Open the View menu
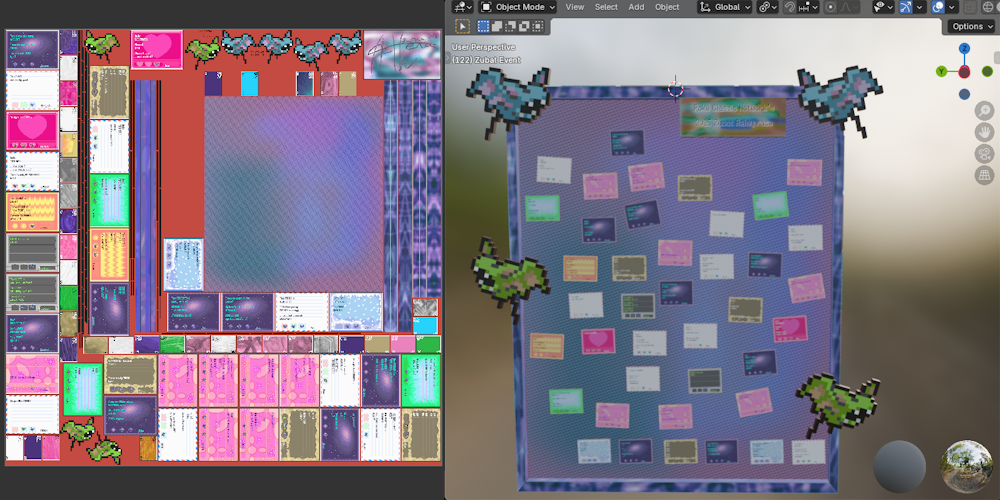The width and height of the screenshot is (1000, 500). [x=575, y=7]
